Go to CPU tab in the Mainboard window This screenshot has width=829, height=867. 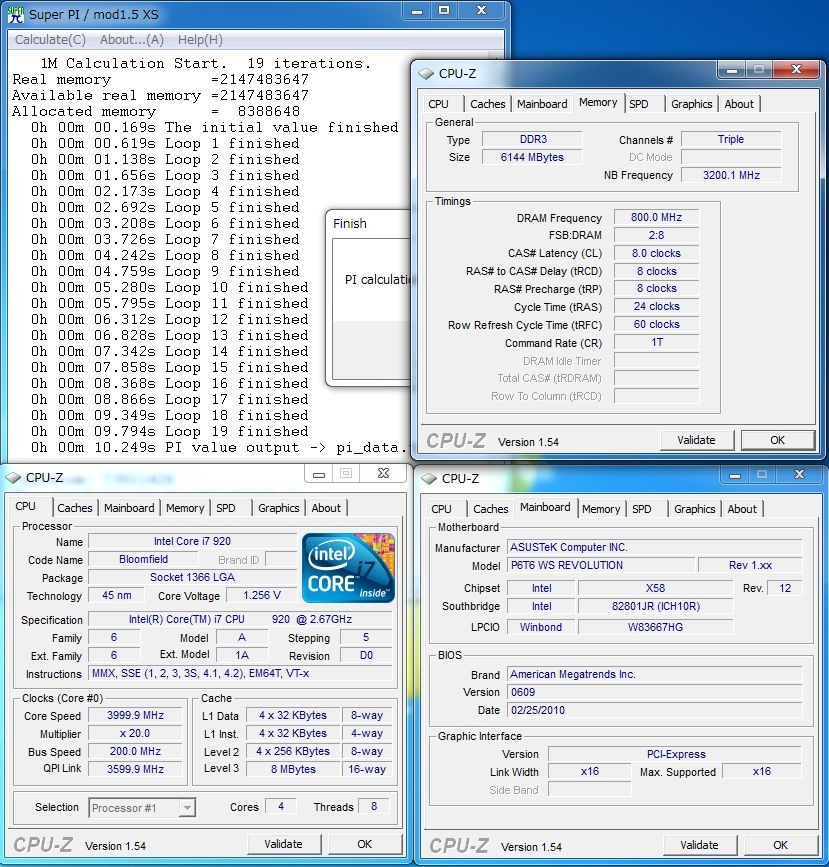[441, 509]
